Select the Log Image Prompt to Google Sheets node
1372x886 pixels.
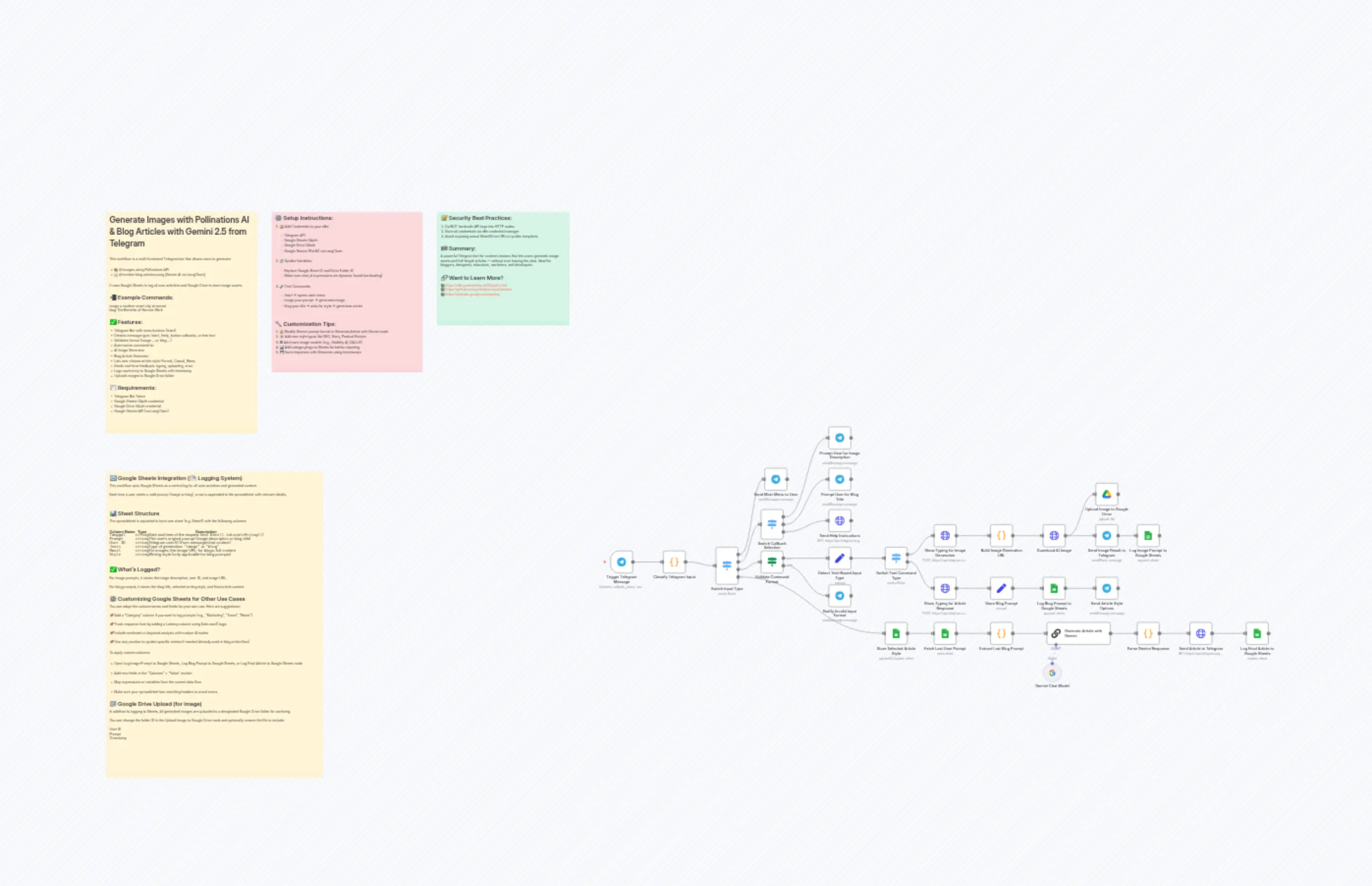tap(1149, 536)
